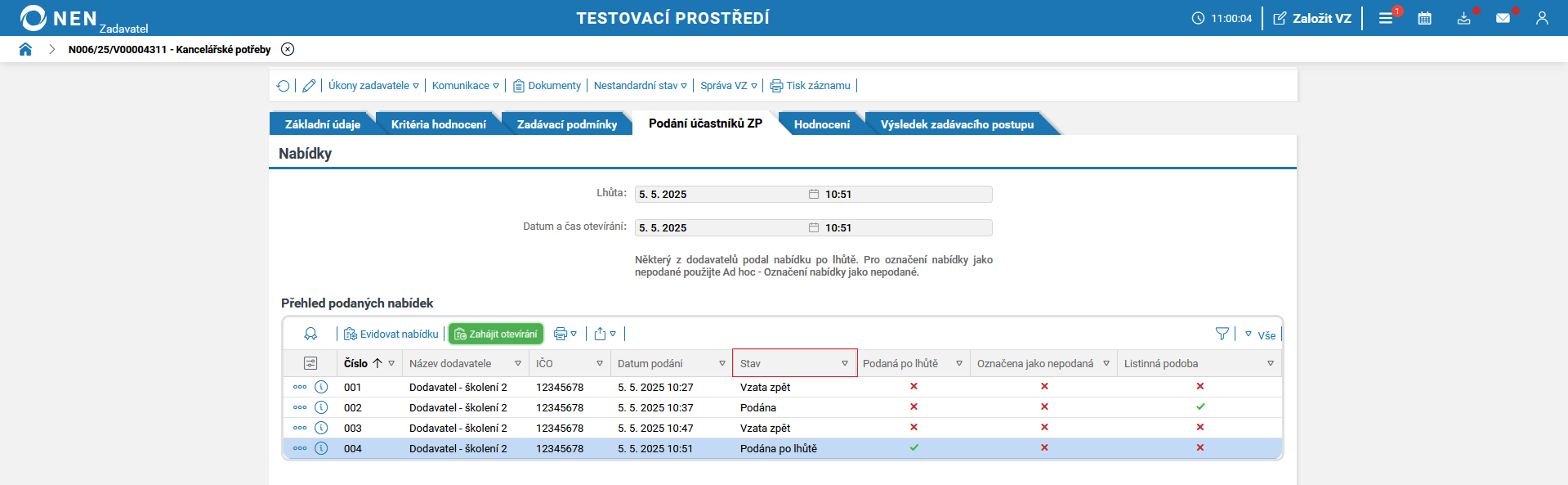Open the Úkony zadavatele menu
Viewport: 1568px width, 485px height.
tap(373, 86)
